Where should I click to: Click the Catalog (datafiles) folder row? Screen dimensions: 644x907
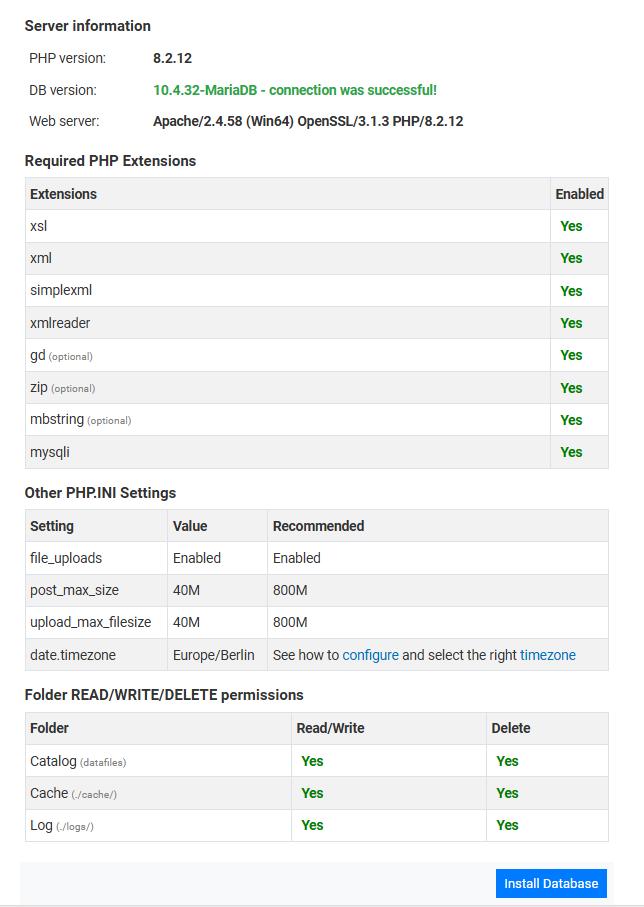[x=78, y=761]
